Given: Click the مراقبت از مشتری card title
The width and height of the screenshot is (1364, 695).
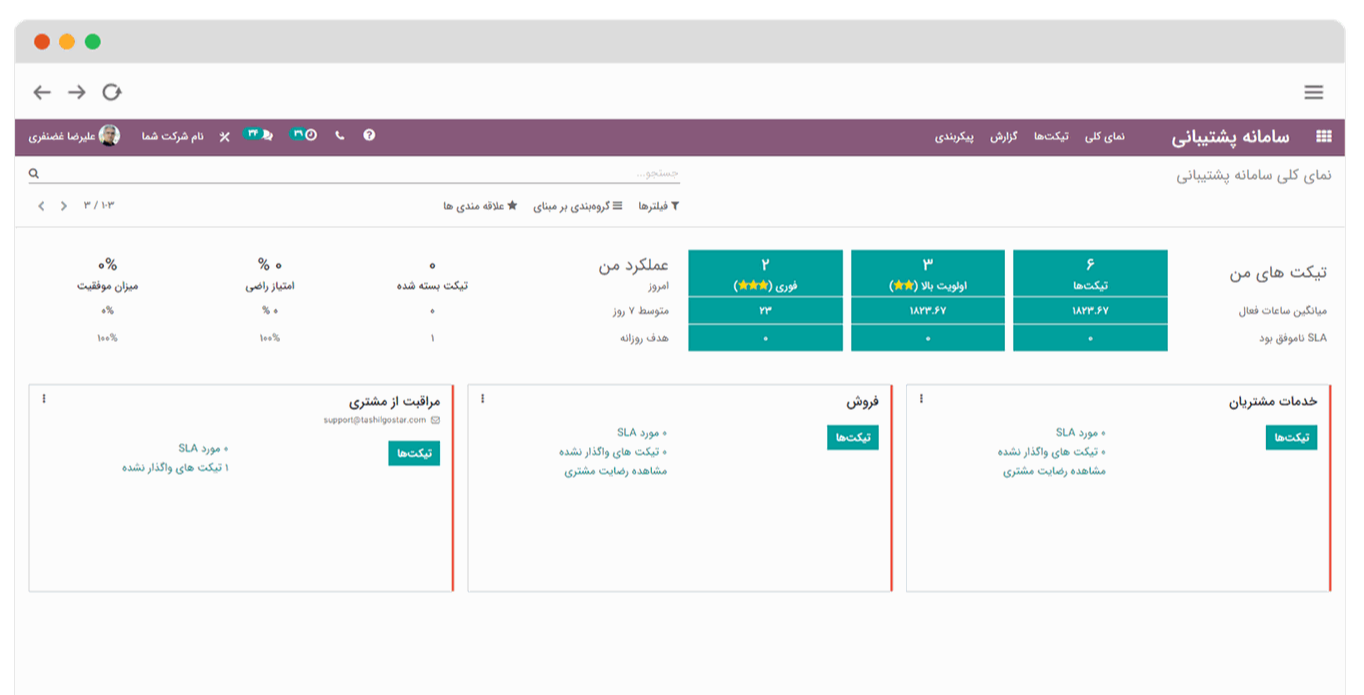Looking at the screenshot, I should coord(394,402).
